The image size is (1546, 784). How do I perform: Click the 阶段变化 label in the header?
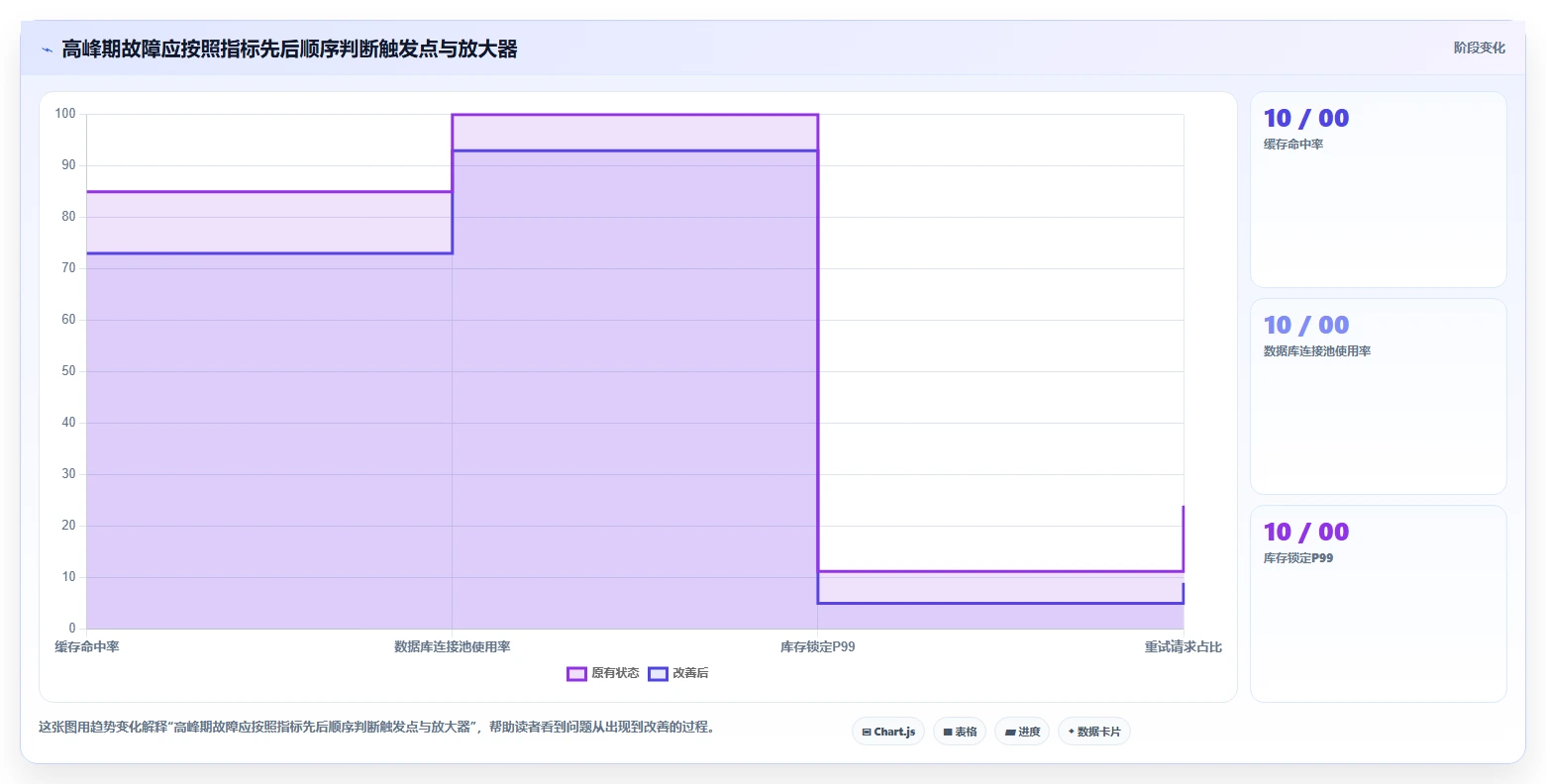[x=1480, y=48]
